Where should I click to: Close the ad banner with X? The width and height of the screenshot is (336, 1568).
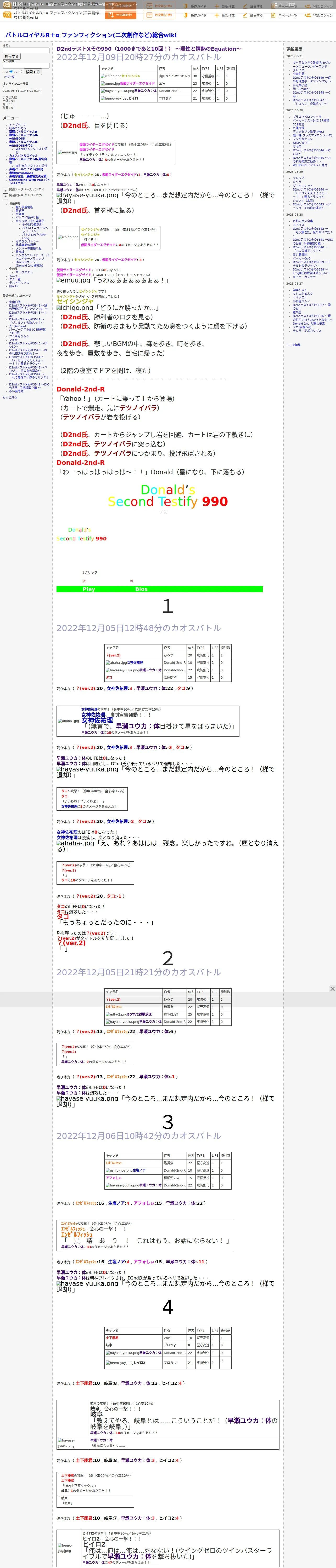[332, 989]
